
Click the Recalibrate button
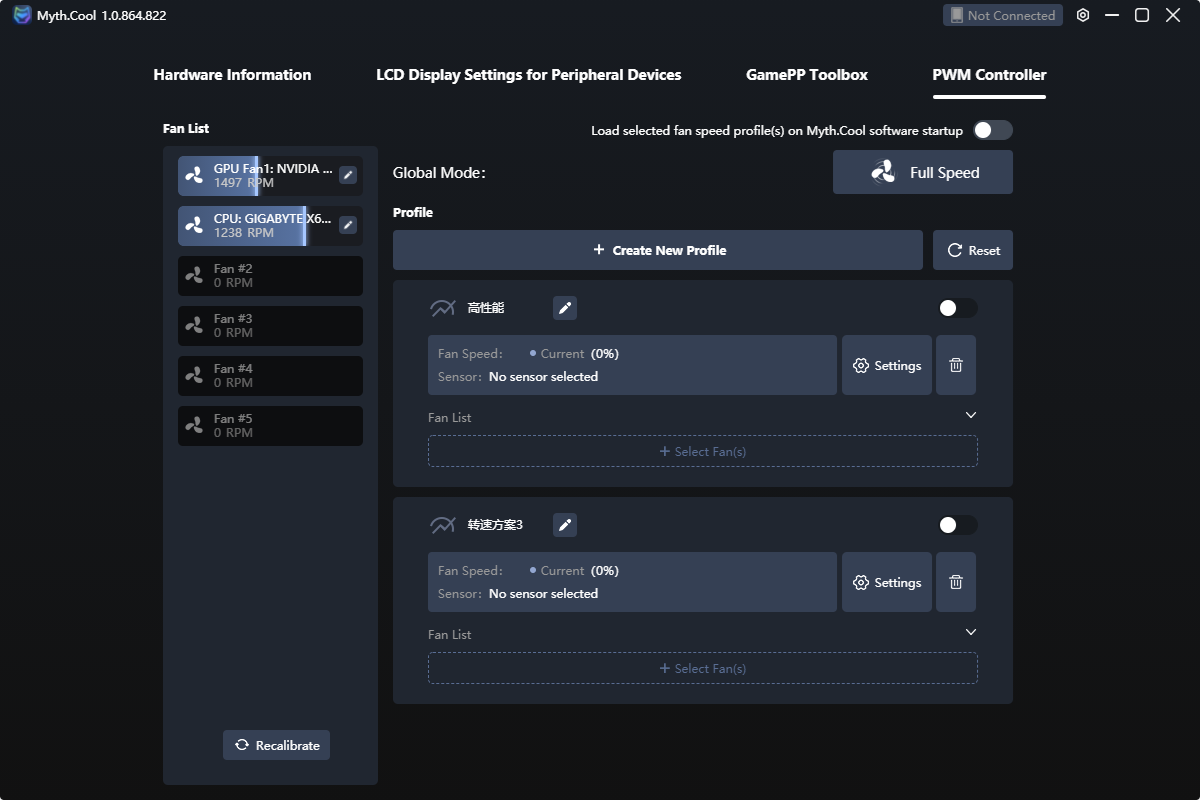coord(276,745)
